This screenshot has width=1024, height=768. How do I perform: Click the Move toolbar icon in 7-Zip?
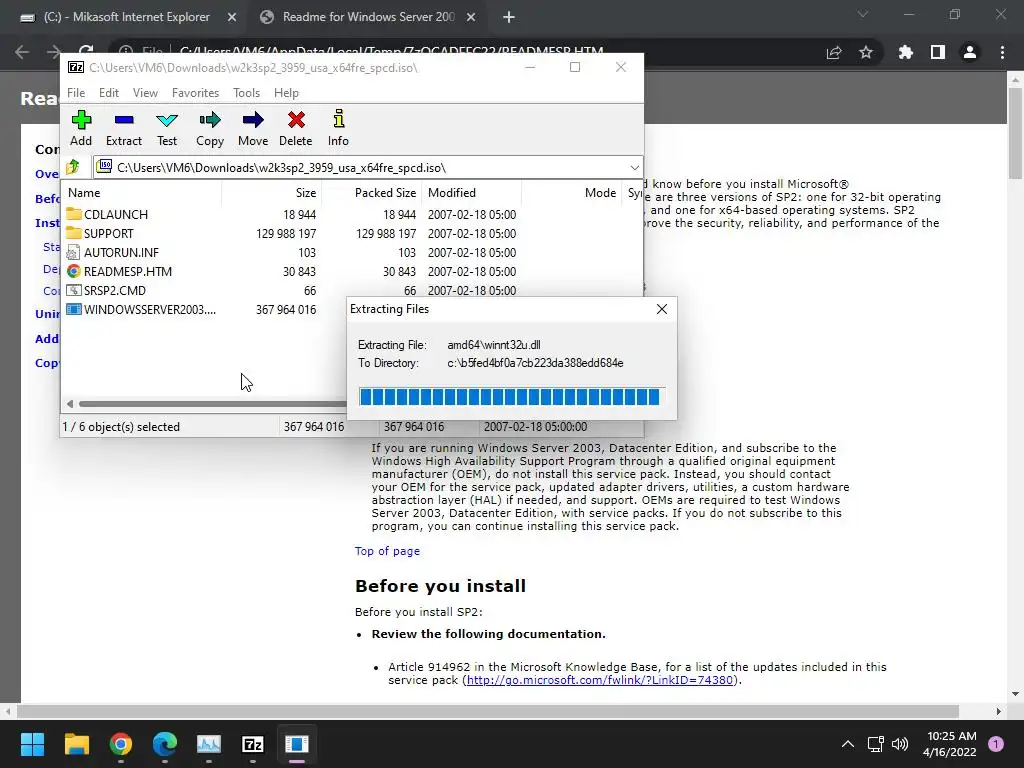pyautogui.click(x=253, y=128)
